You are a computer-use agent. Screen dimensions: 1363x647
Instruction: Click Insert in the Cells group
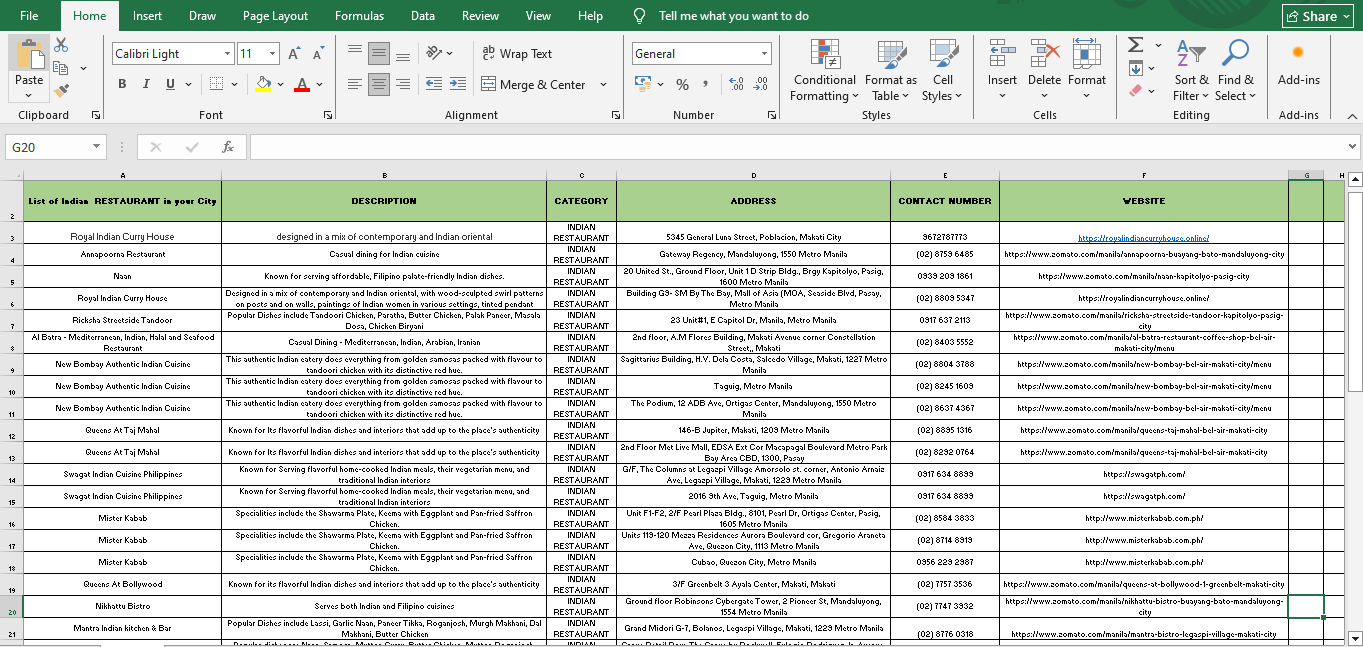(1002, 70)
